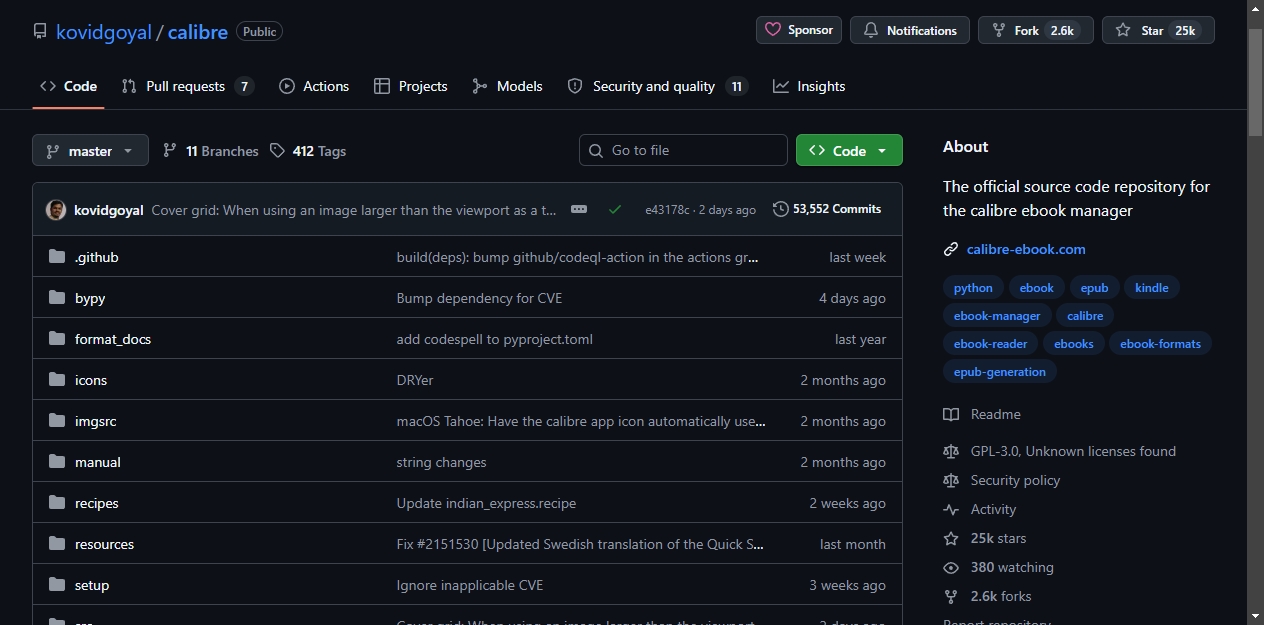Select the ebook-manager topic tag
This screenshot has height=625, width=1264.
pos(997,316)
